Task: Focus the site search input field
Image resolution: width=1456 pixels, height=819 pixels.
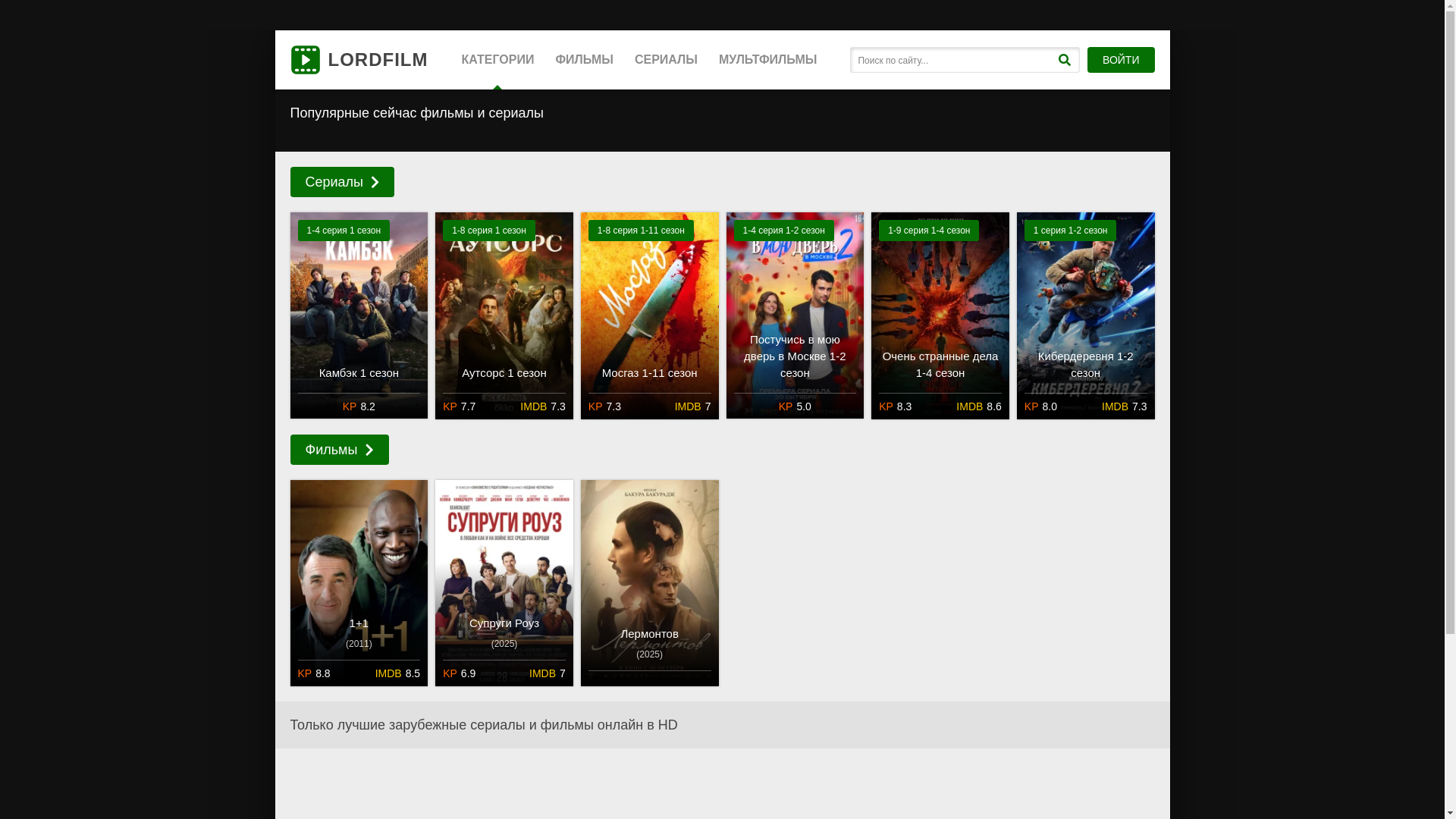Action: (952, 60)
